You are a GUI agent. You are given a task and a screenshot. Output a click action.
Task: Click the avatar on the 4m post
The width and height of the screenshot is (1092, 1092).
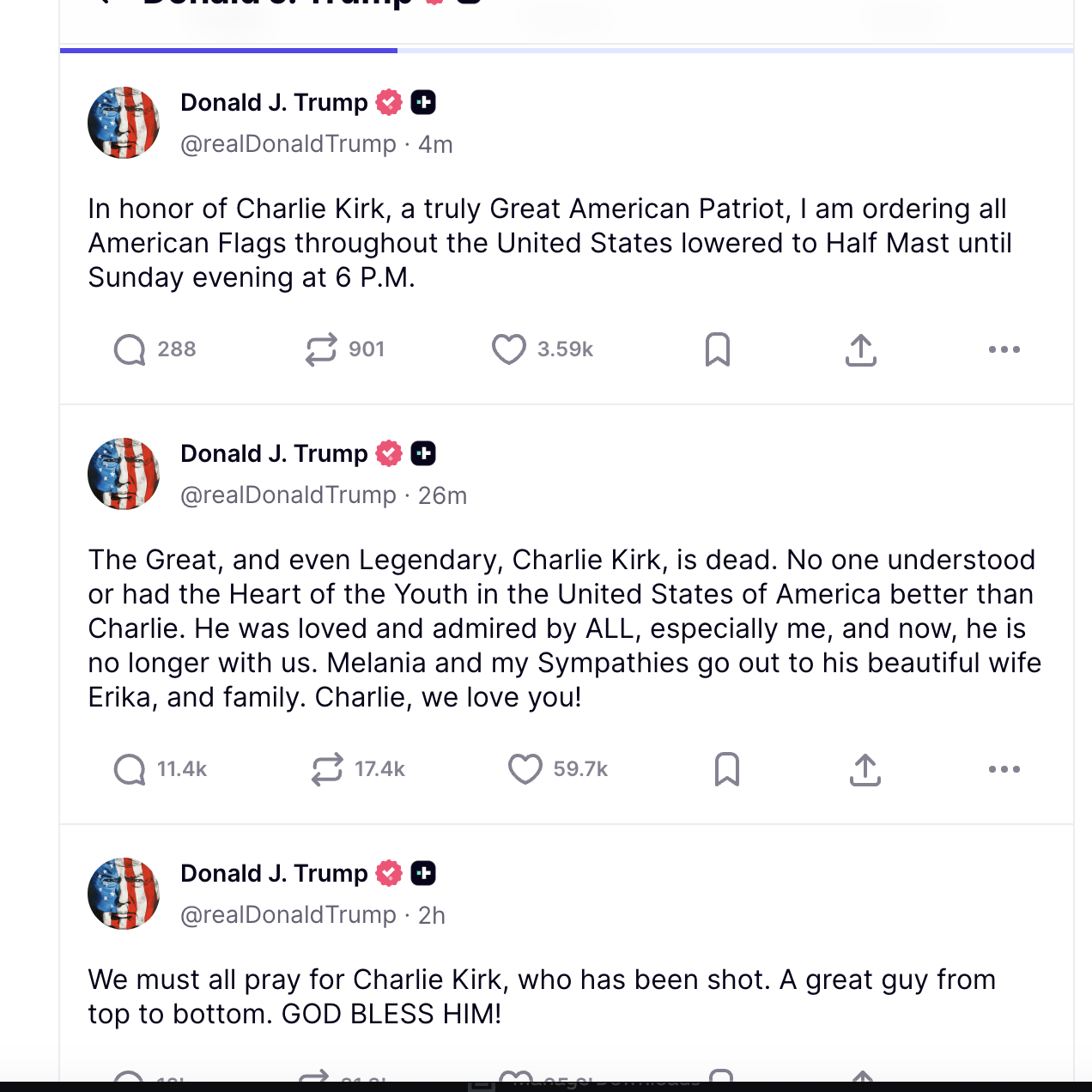coord(124,123)
